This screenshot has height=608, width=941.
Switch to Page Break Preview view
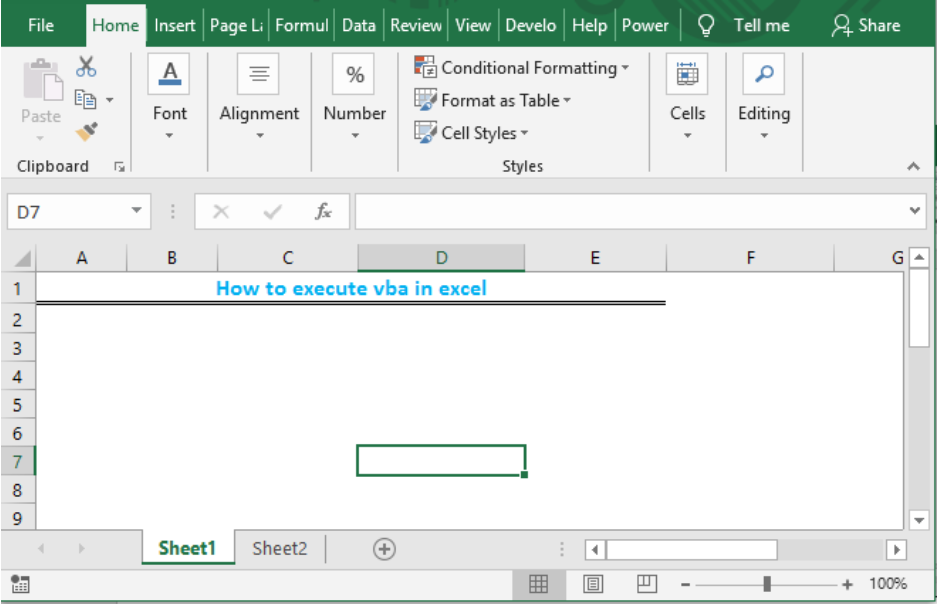(647, 584)
